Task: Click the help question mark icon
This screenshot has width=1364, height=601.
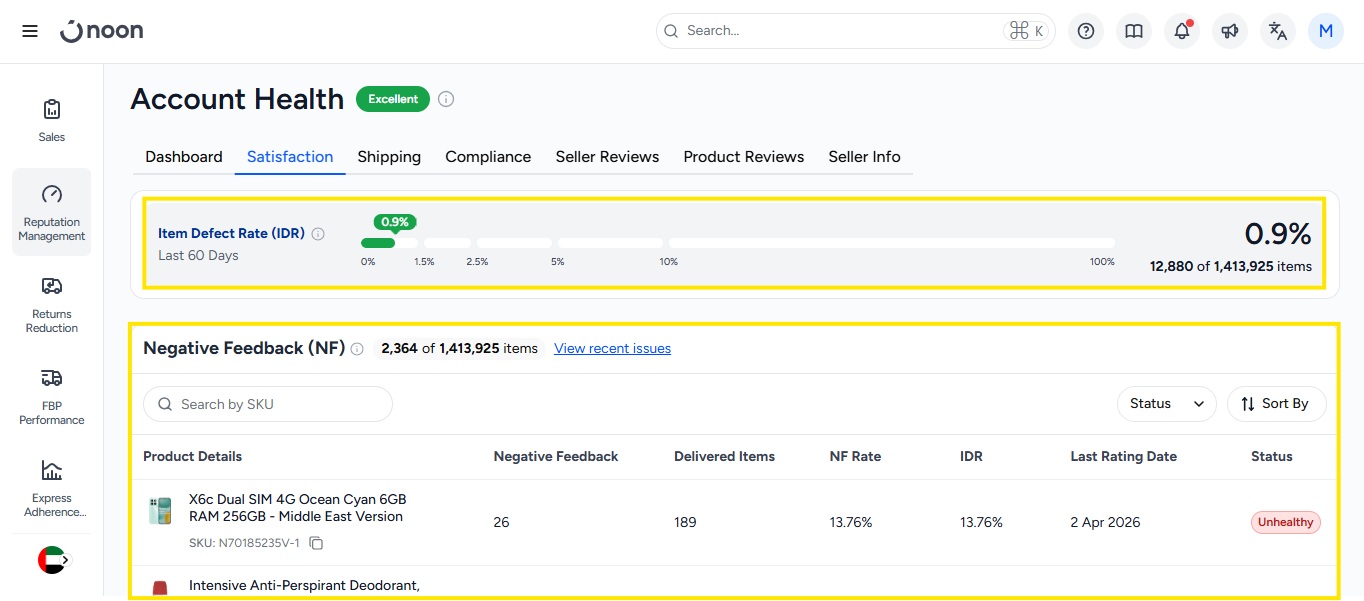Action: [1086, 31]
